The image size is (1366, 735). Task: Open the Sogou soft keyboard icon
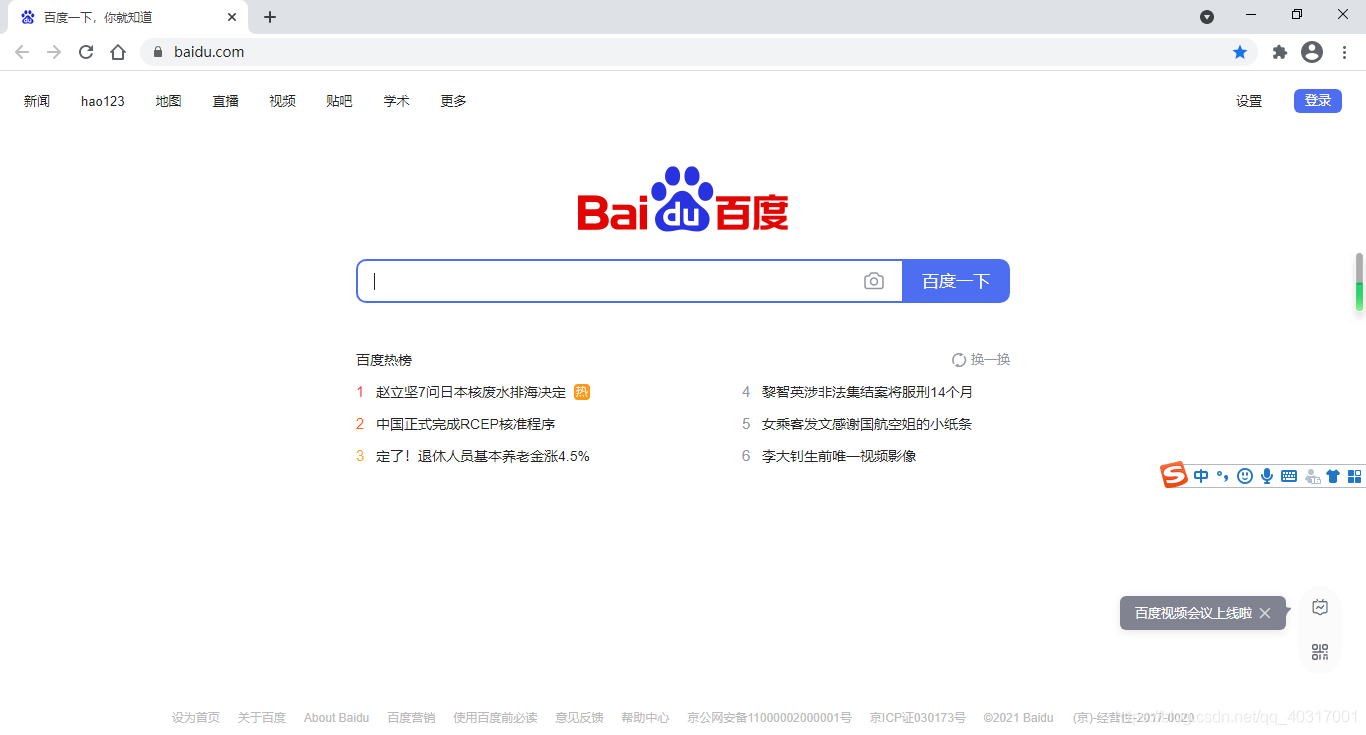(1289, 476)
